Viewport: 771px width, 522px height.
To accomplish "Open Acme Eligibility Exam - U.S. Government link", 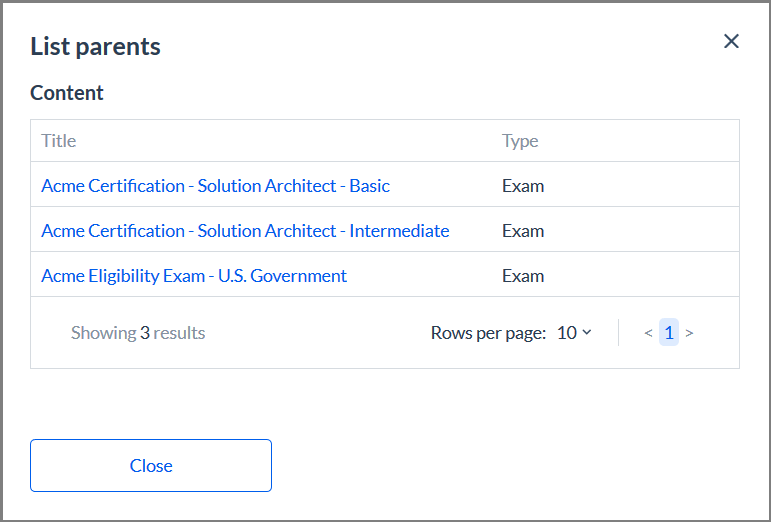I will (194, 276).
